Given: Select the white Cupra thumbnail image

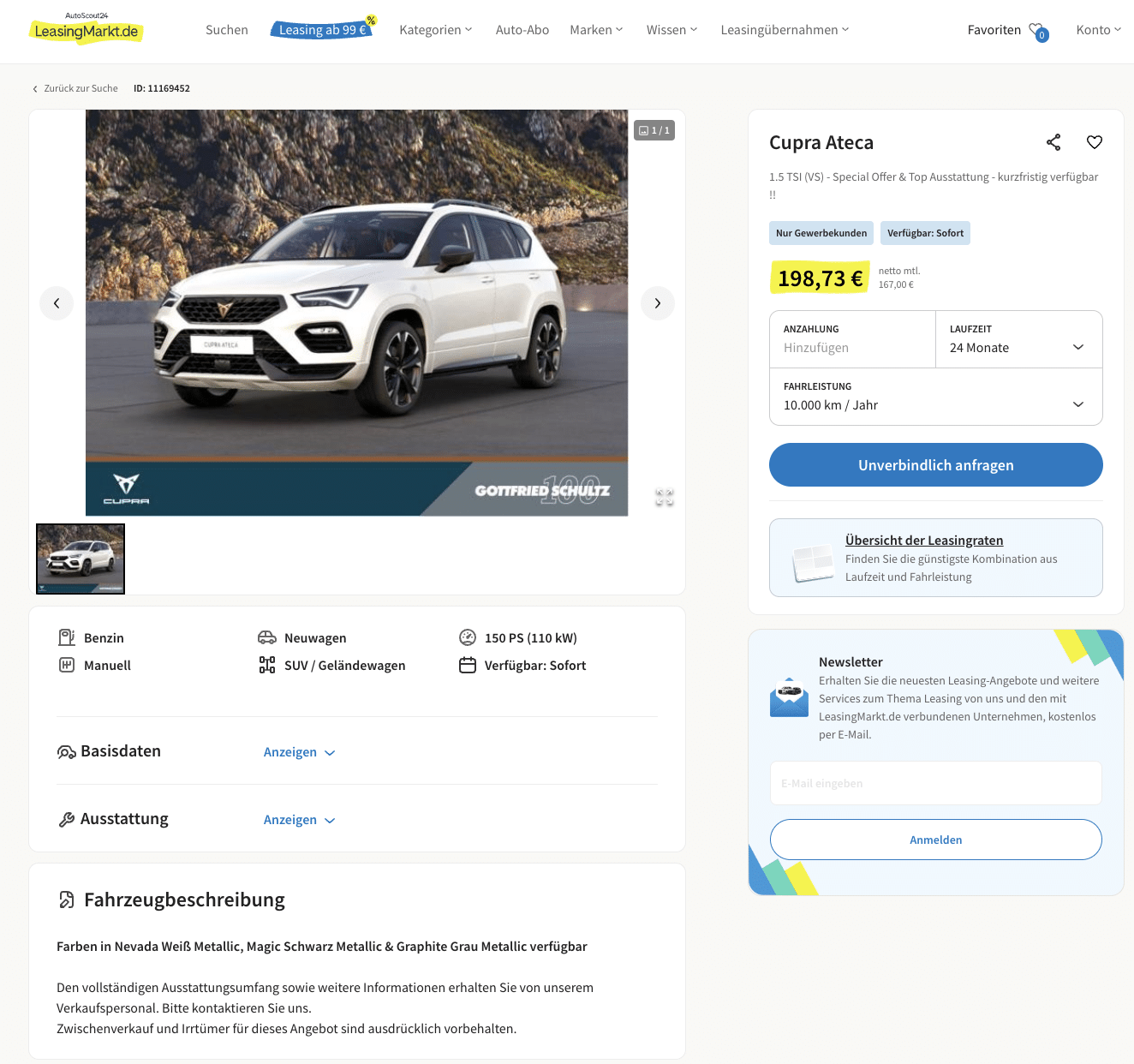Looking at the screenshot, I should (81, 559).
